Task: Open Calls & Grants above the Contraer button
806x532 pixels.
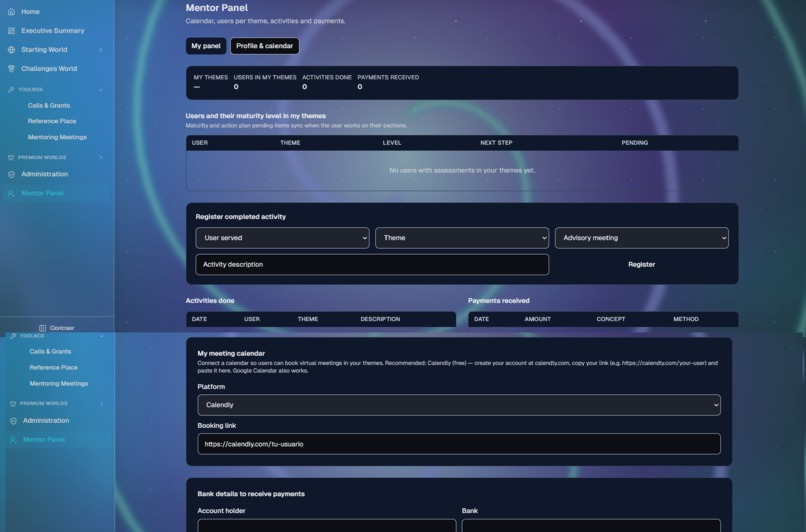Action: click(x=49, y=105)
